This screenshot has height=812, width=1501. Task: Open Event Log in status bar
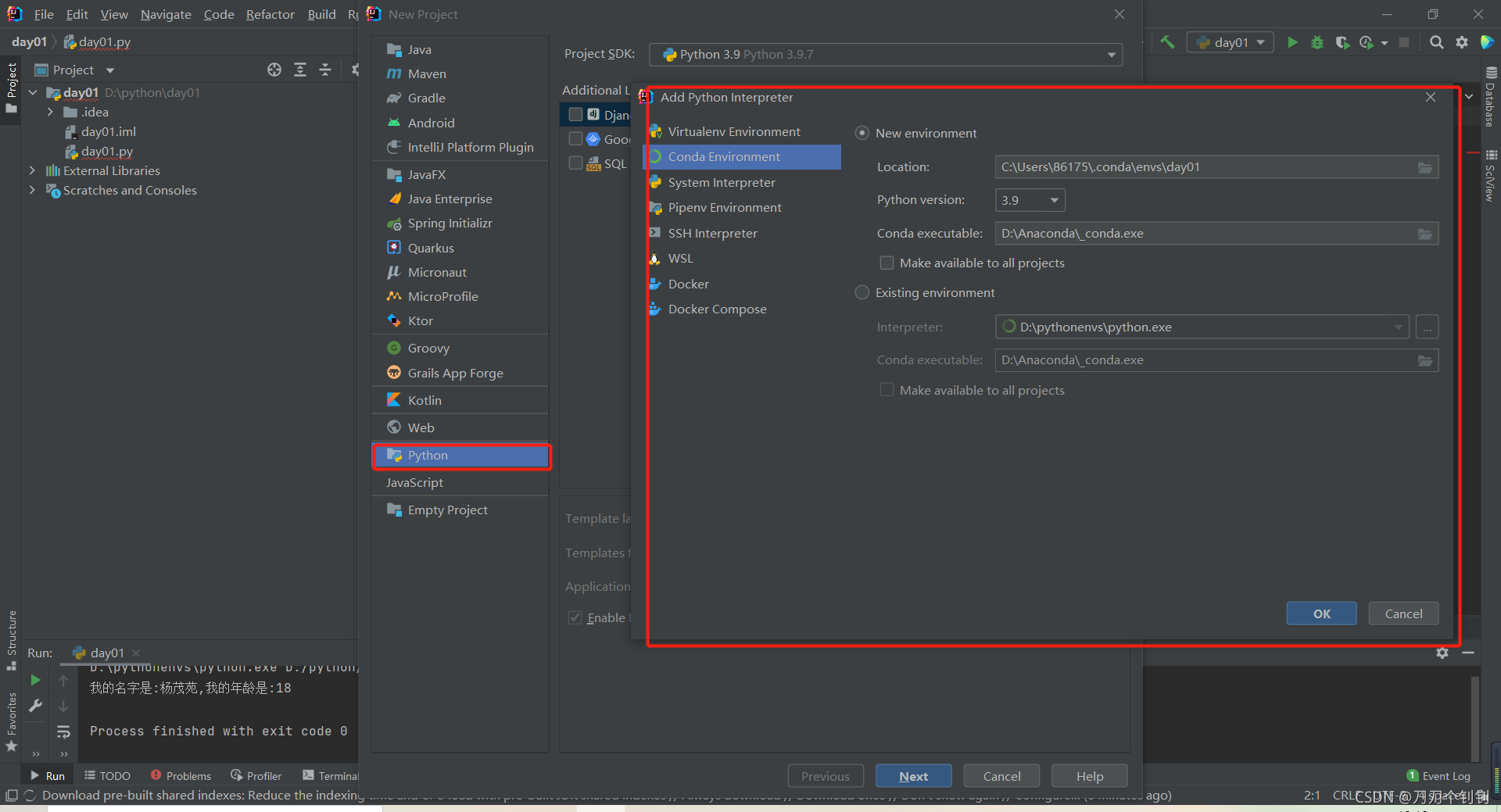pyautogui.click(x=1438, y=776)
